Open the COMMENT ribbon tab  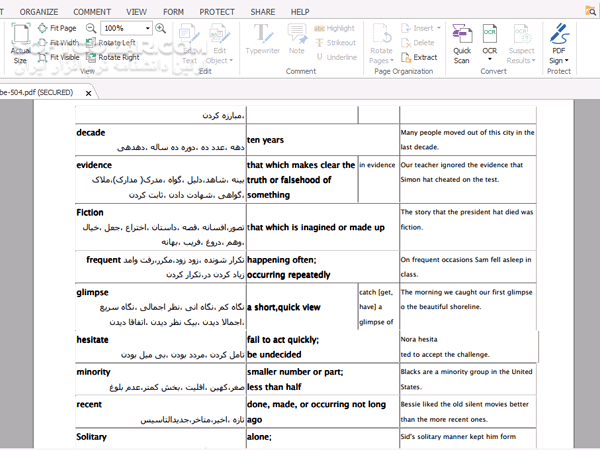click(x=92, y=11)
